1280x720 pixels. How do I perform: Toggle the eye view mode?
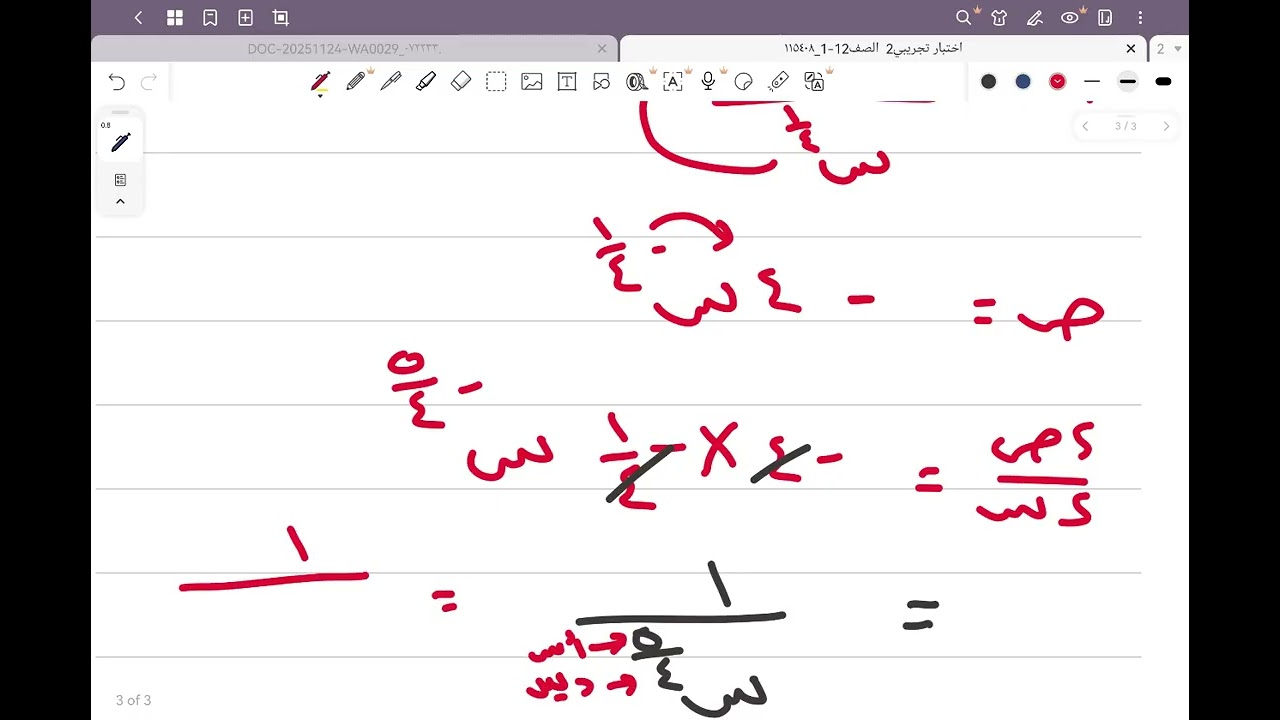pyautogui.click(x=1070, y=17)
